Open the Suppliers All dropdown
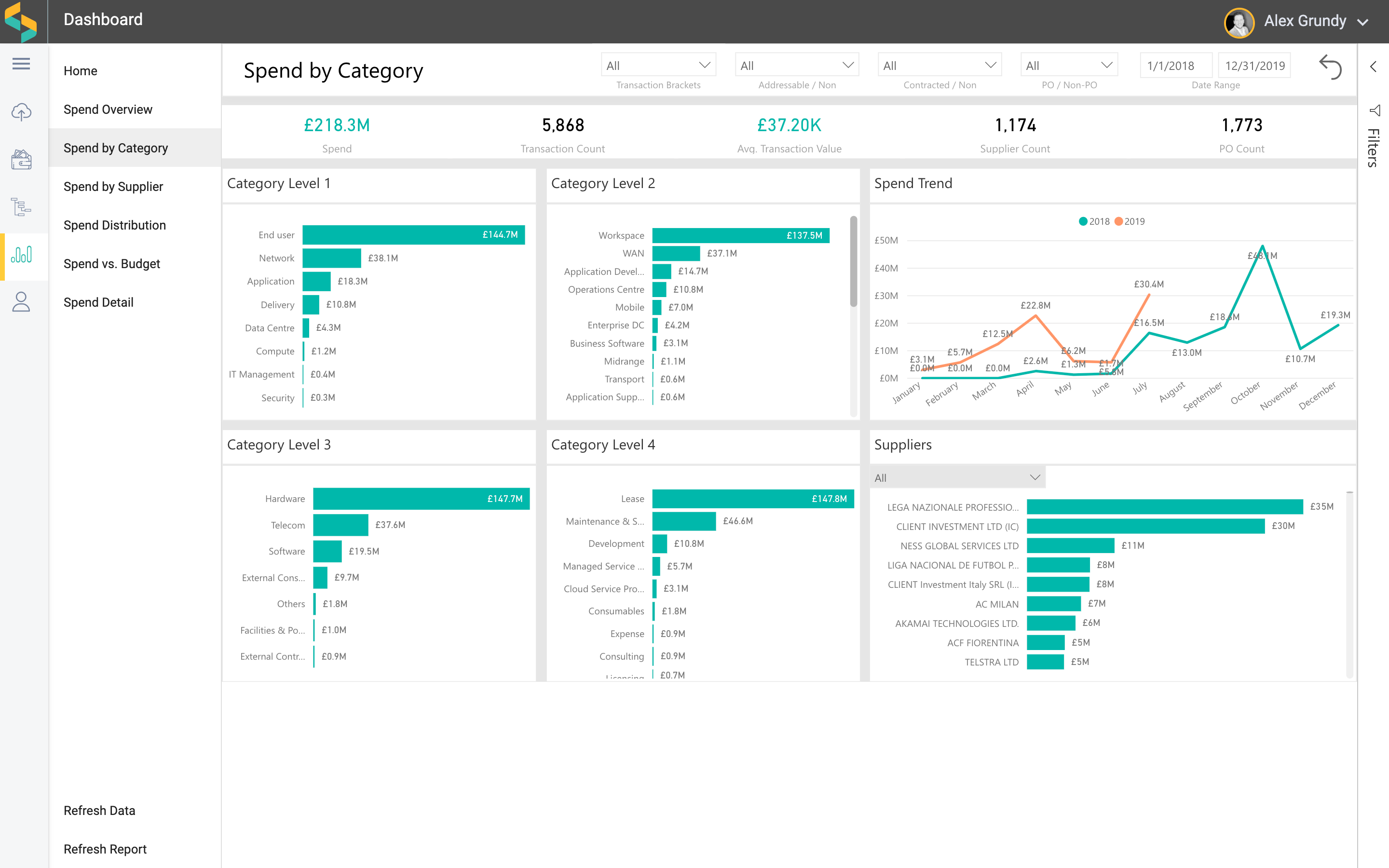 (957, 477)
